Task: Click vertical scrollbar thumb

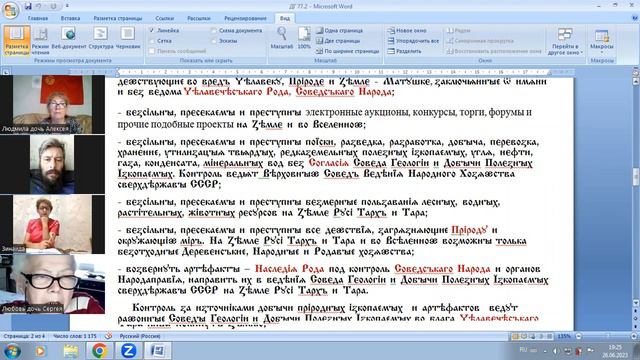Action: 636,177
